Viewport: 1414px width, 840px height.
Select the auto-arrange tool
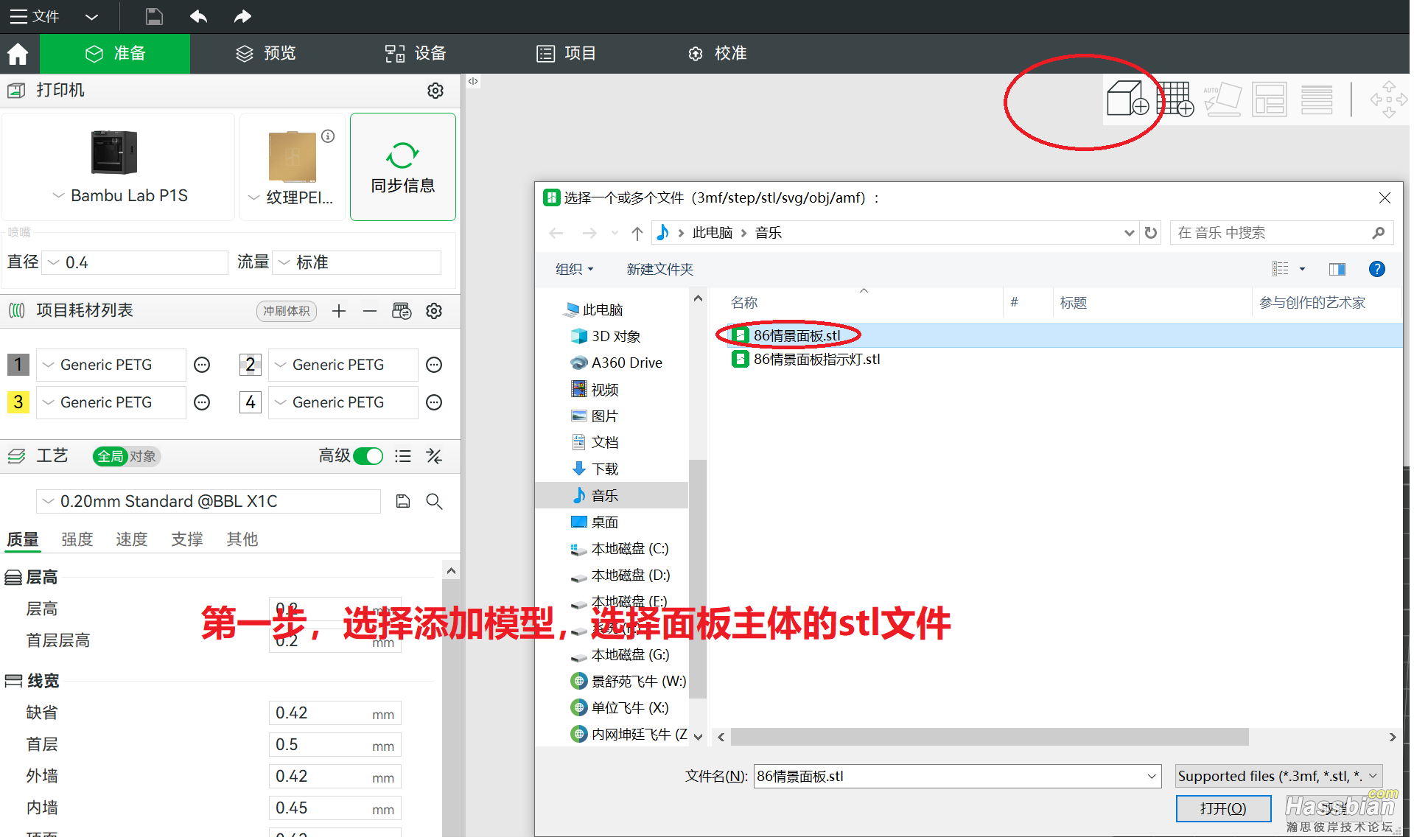pyautogui.click(x=1222, y=99)
